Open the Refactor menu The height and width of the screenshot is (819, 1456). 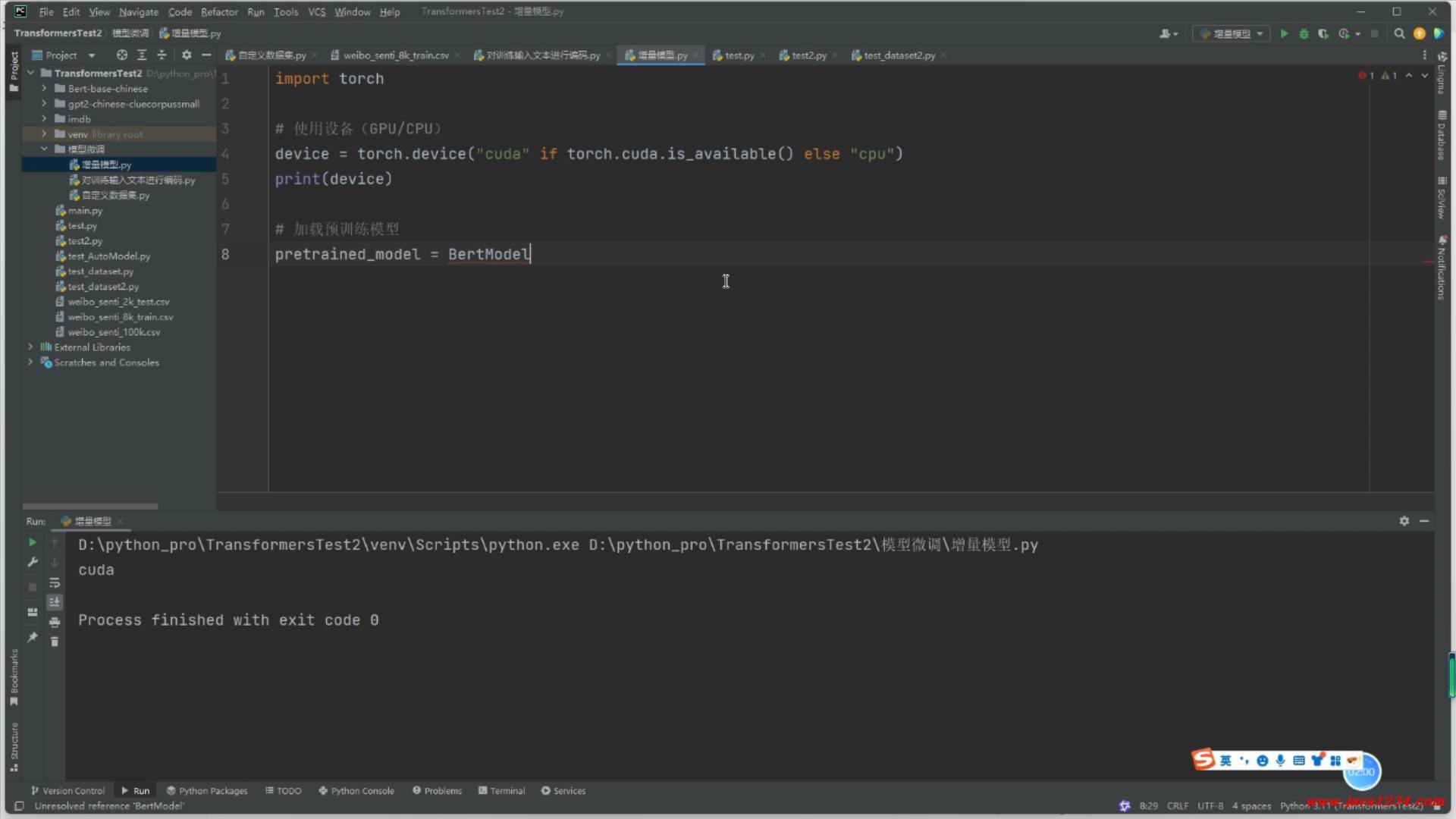(219, 12)
